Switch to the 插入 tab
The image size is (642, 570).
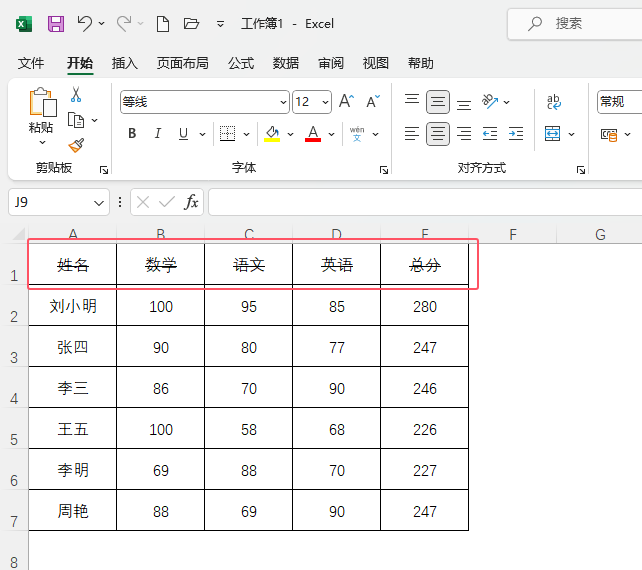point(124,63)
